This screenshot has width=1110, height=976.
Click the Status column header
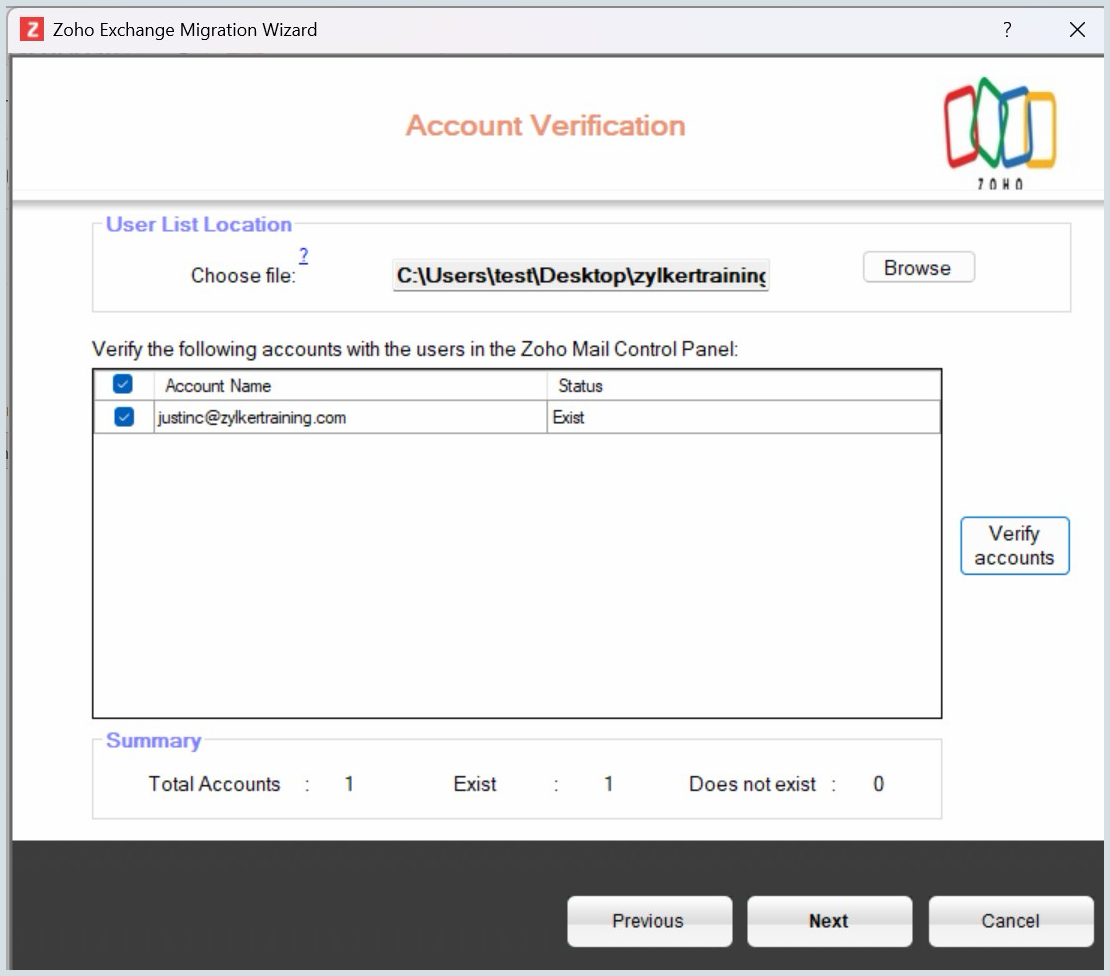(x=743, y=386)
